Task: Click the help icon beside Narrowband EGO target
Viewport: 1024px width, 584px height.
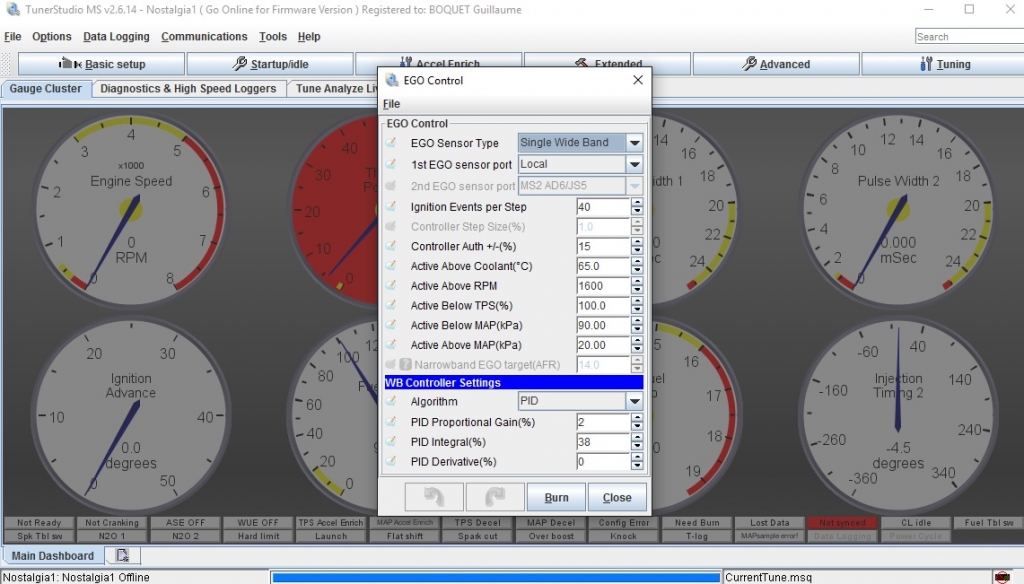Action: (x=406, y=365)
